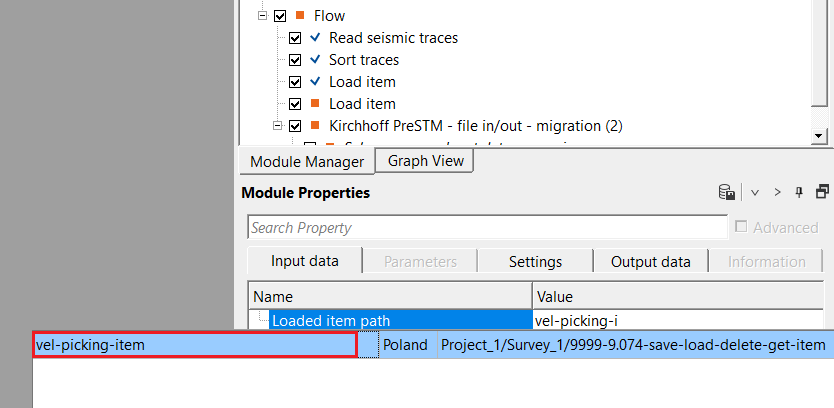
Task: Click the blue checkmark beside Read seismic traces
Action: (316, 38)
